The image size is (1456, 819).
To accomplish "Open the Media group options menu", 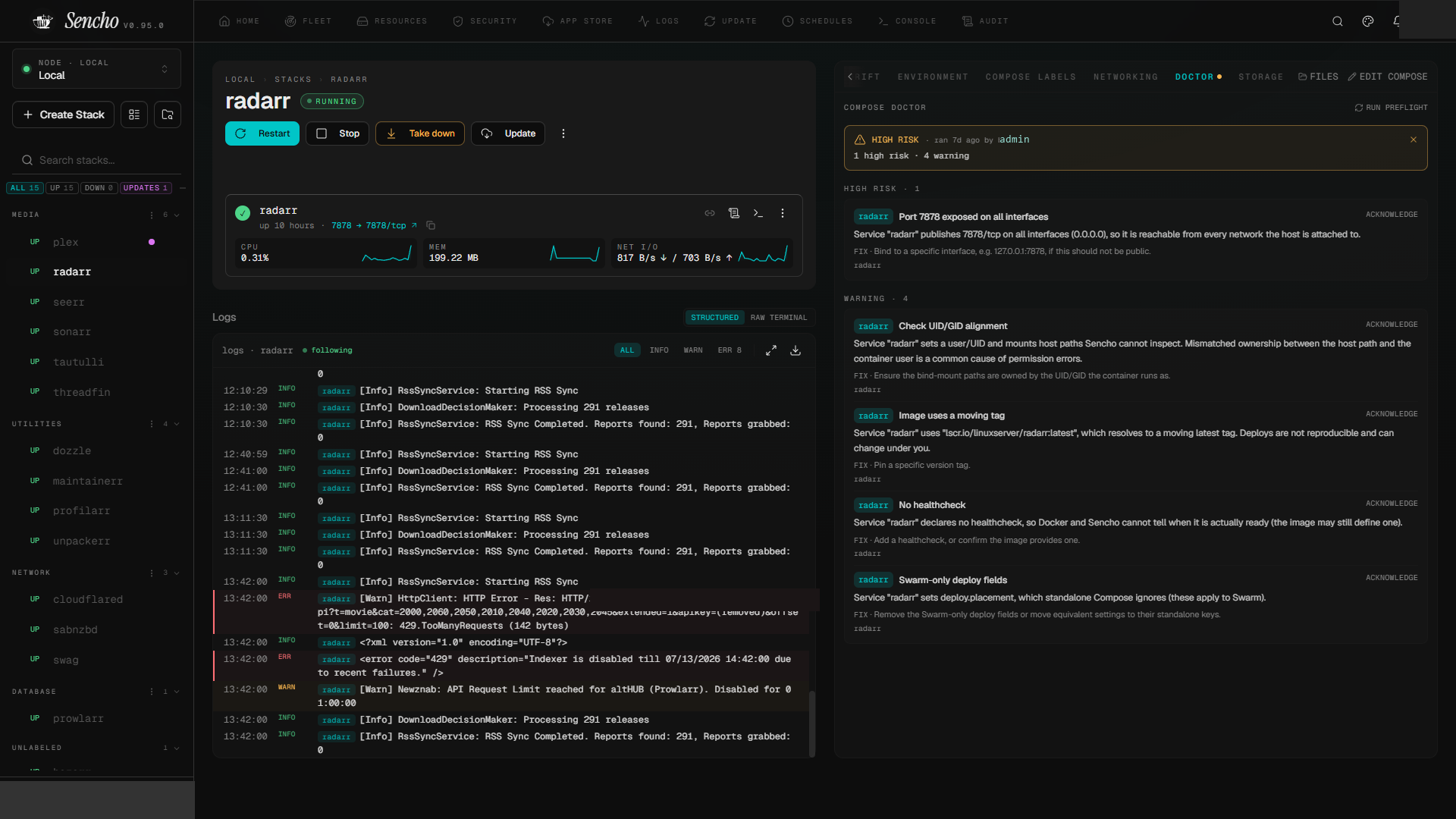I will click(x=152, y=215).
